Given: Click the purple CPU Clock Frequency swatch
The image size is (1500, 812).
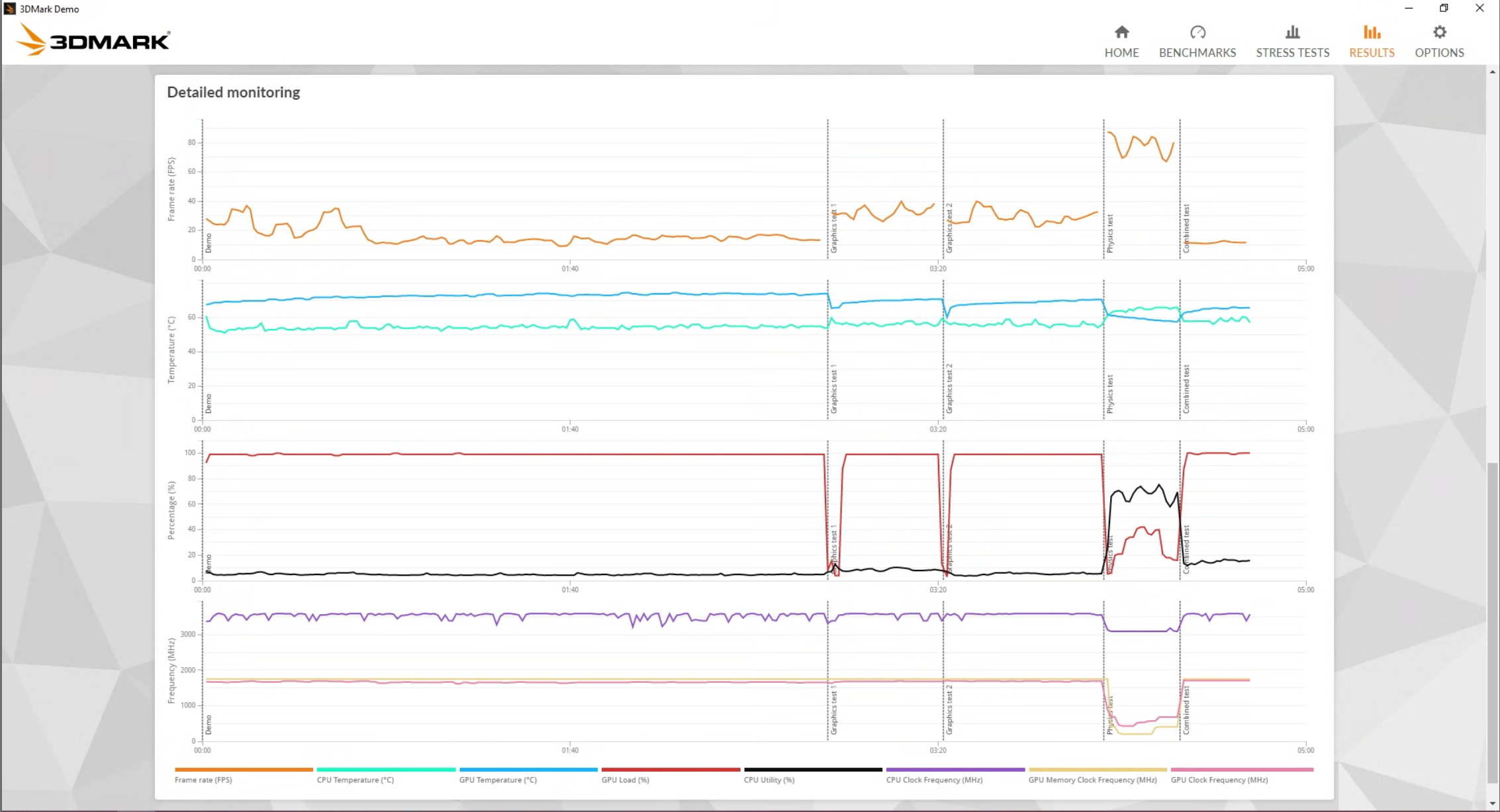Looking at the screenshot, I should (955, 770).
